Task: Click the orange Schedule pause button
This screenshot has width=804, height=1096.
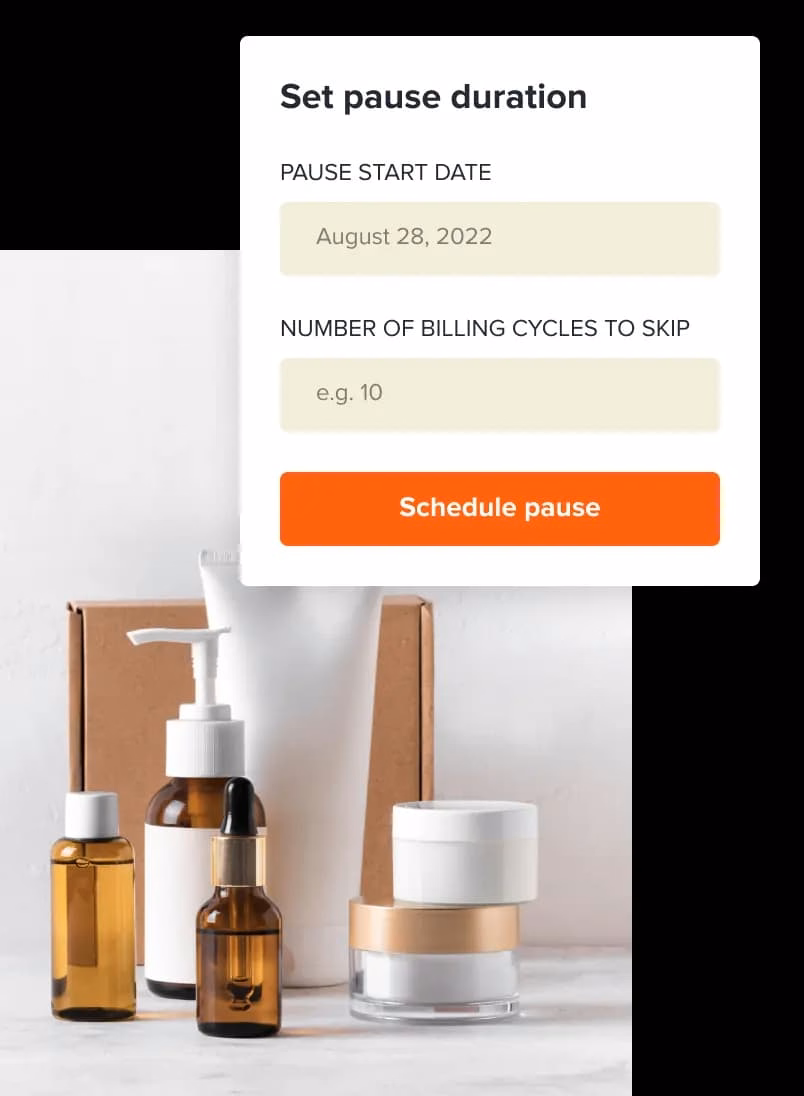Action: (499, 508)
